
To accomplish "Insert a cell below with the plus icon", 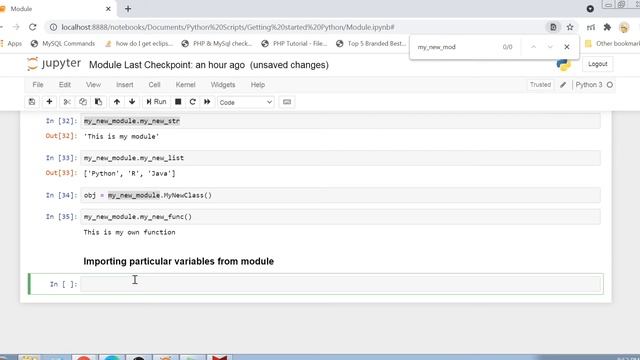I will tap(49, 102).
